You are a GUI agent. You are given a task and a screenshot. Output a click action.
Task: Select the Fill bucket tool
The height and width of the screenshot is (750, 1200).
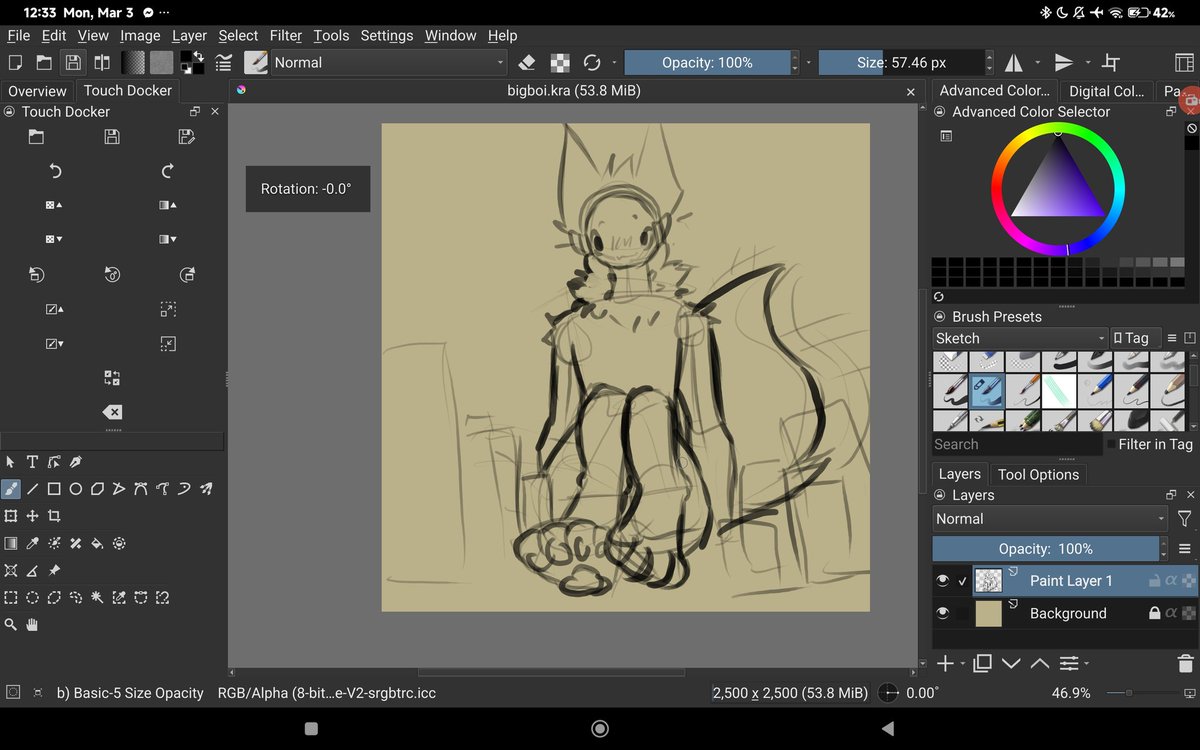pos(97,544)
